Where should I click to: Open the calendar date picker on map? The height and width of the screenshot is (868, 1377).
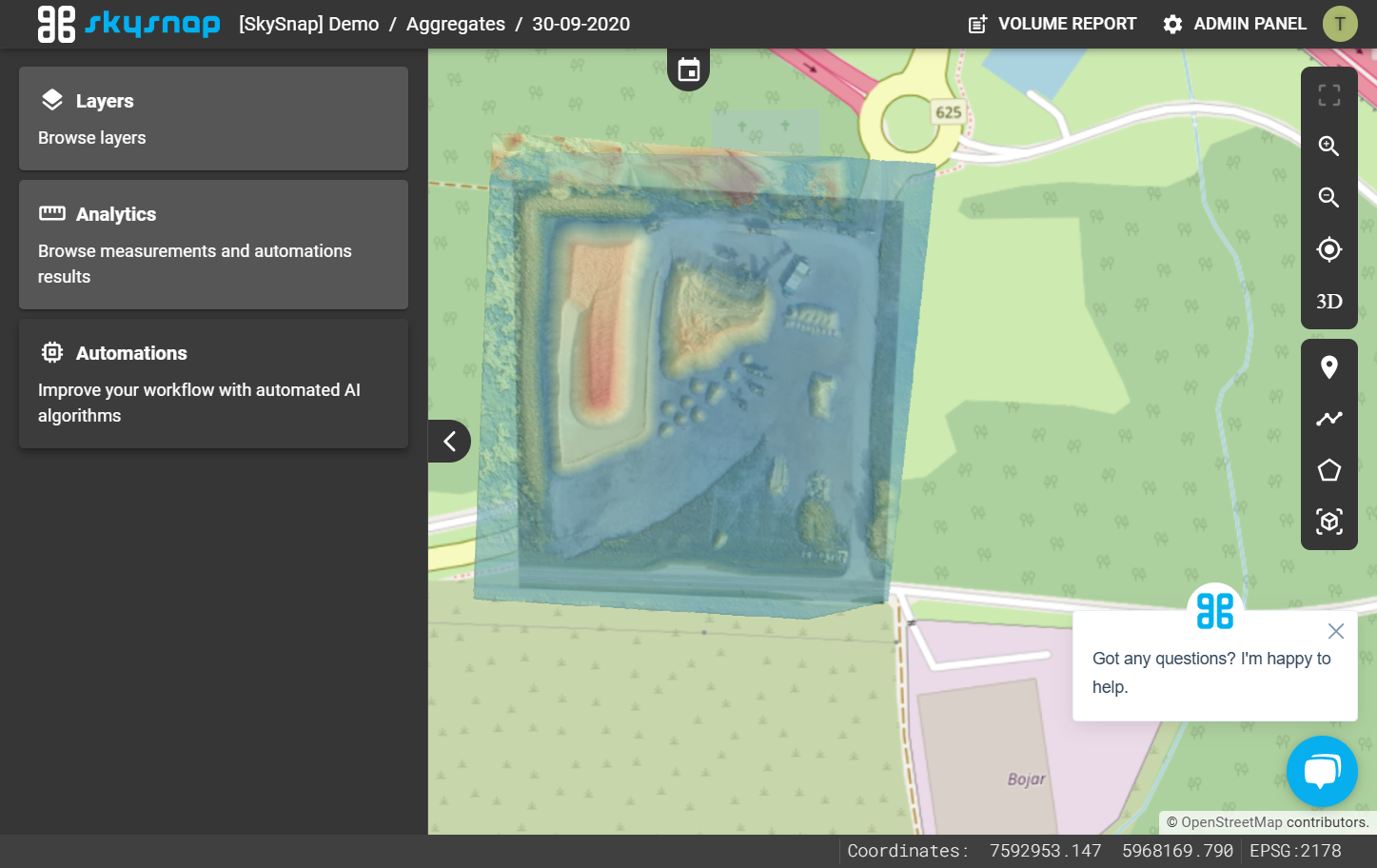[x=689, y=69]
